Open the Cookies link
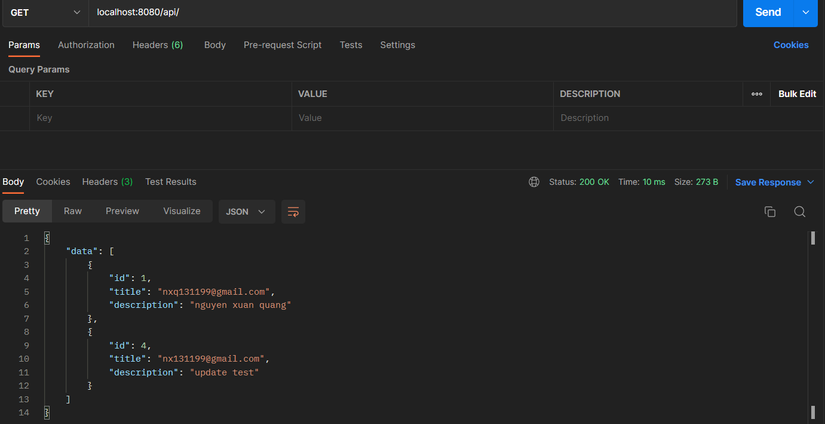This screenshot has width=825, height=424. pyautogui.click(x=791, y=45)
